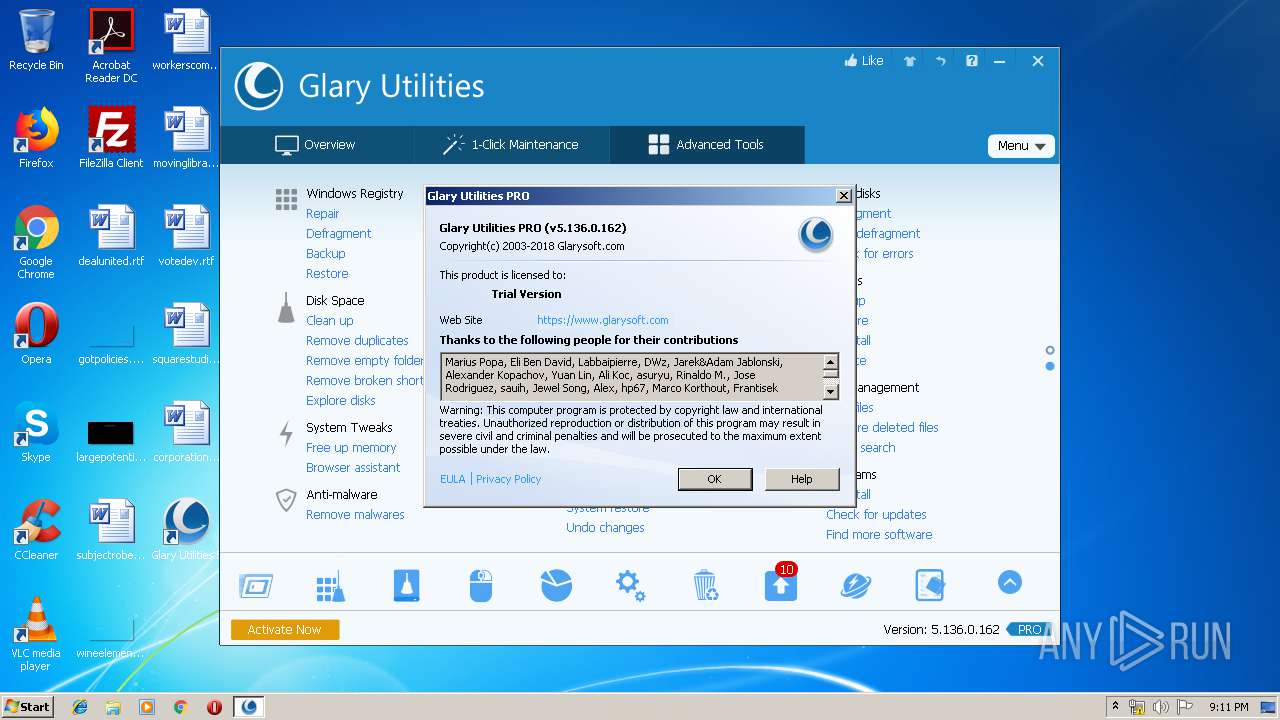Select the lower page indicator dot

point(1050,366)
